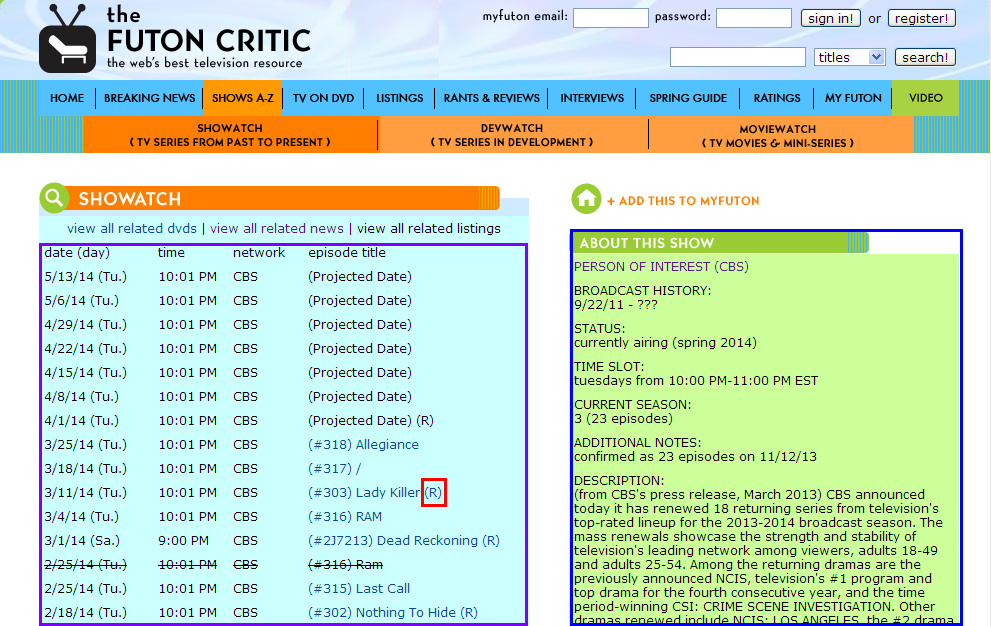Click the 9:00 PM time cell

coord(183,541)
